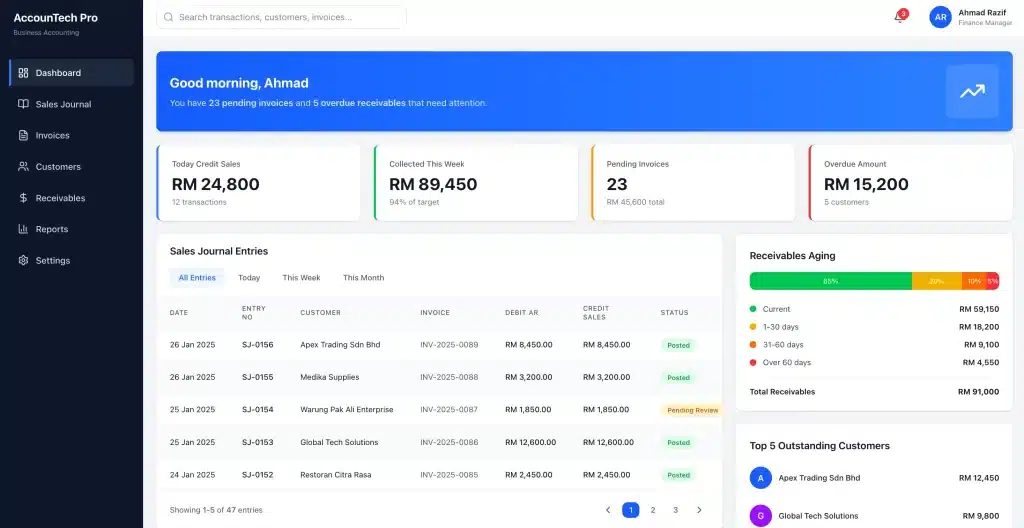Viewport: 1024px width, 528px height.
Task: Click invoice INV-2025-0087
Action: (x=449, y=410)
